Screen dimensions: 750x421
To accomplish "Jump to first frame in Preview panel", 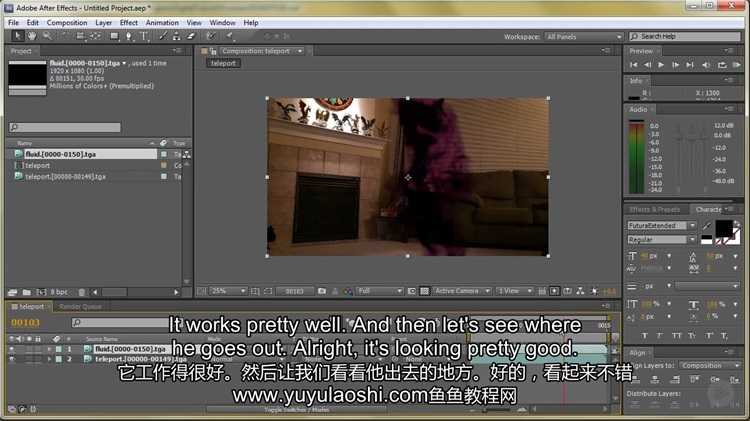I will pyautogui.click(x=633, y=65).
